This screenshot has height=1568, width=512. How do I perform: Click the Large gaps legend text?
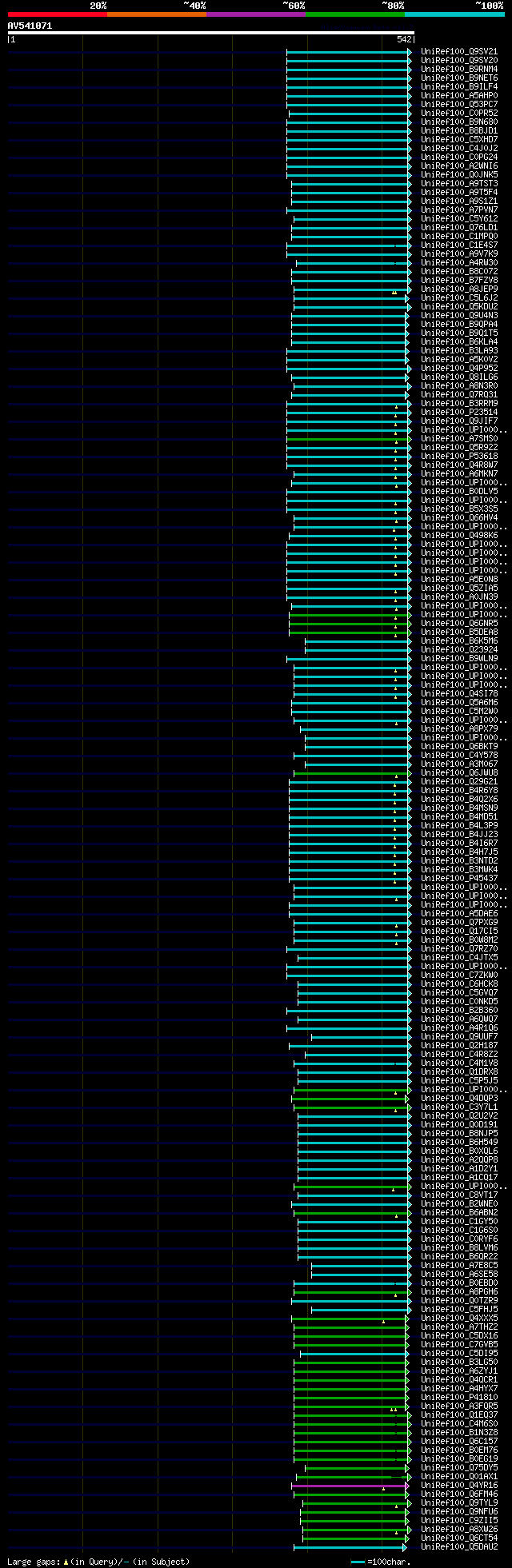tap(98, 1561)
